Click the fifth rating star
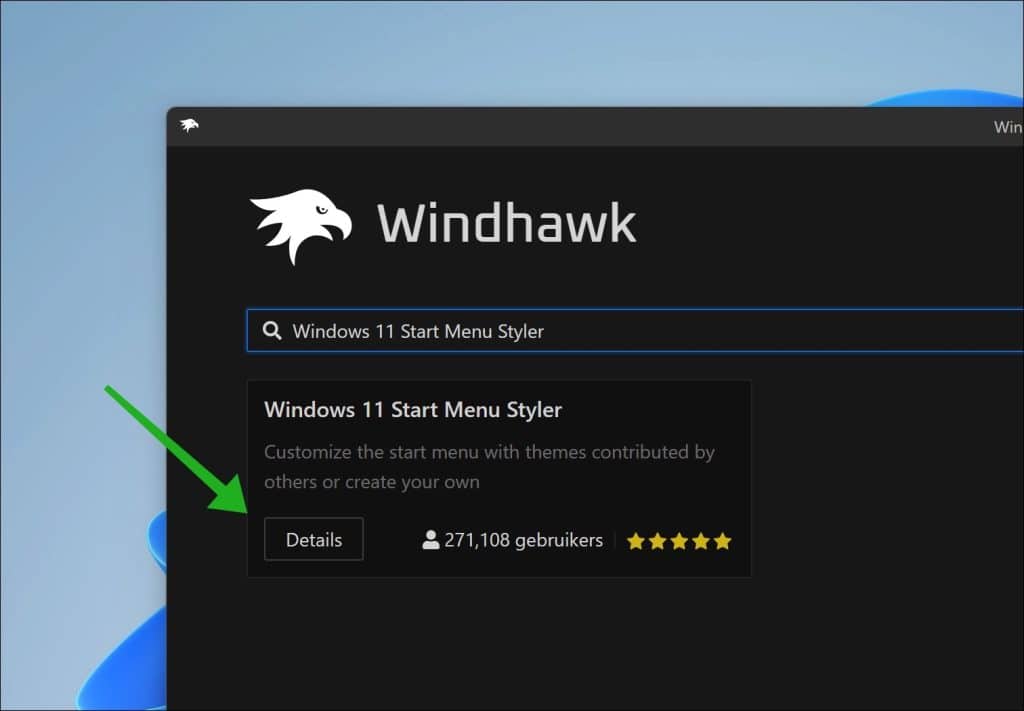Image resolution: width=1024 pixels, height=711 pixels. coord(723,542)
